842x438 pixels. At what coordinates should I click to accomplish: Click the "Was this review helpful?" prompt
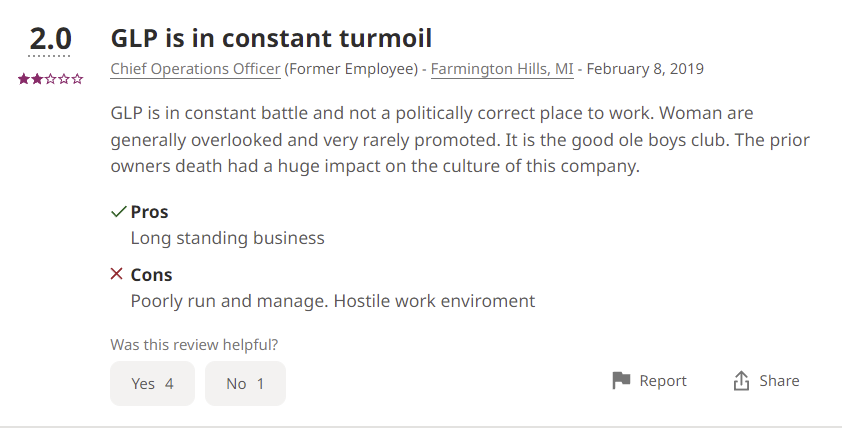194,345
